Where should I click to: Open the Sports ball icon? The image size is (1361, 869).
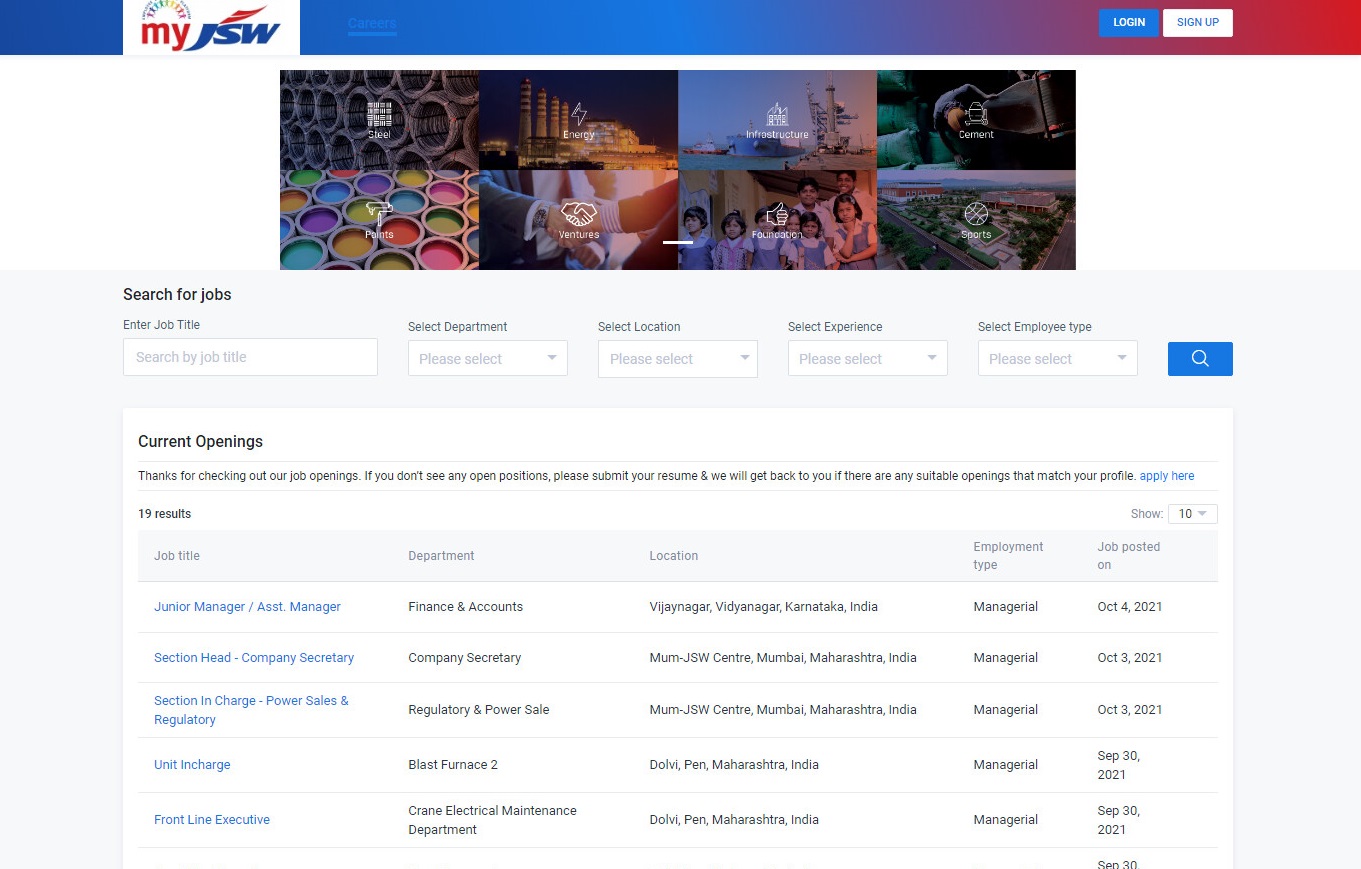pos(976,213)
